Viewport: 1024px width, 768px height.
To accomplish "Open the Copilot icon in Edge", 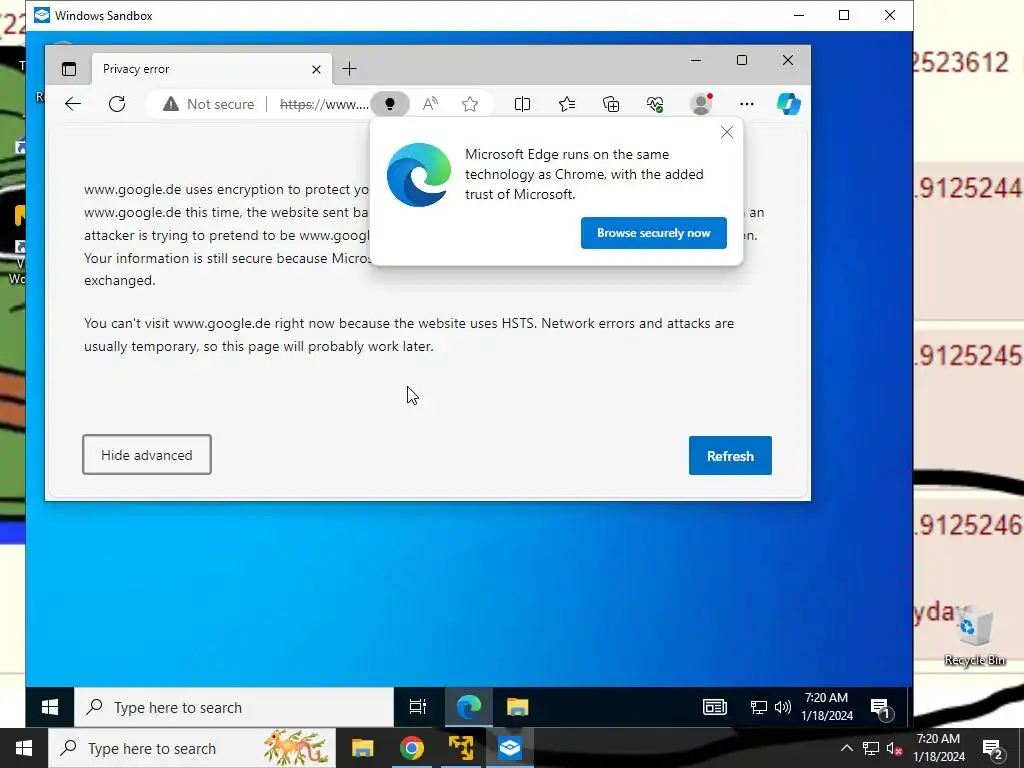I will coord(788,104).
